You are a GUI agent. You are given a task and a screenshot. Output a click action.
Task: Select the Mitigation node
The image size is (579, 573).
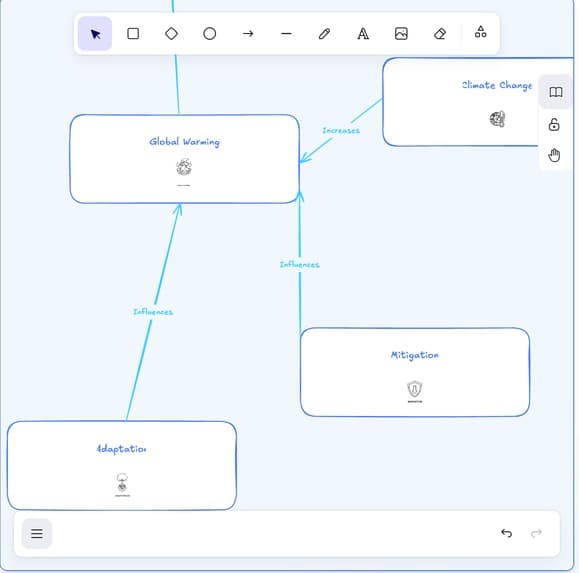[x=415, y=372]
